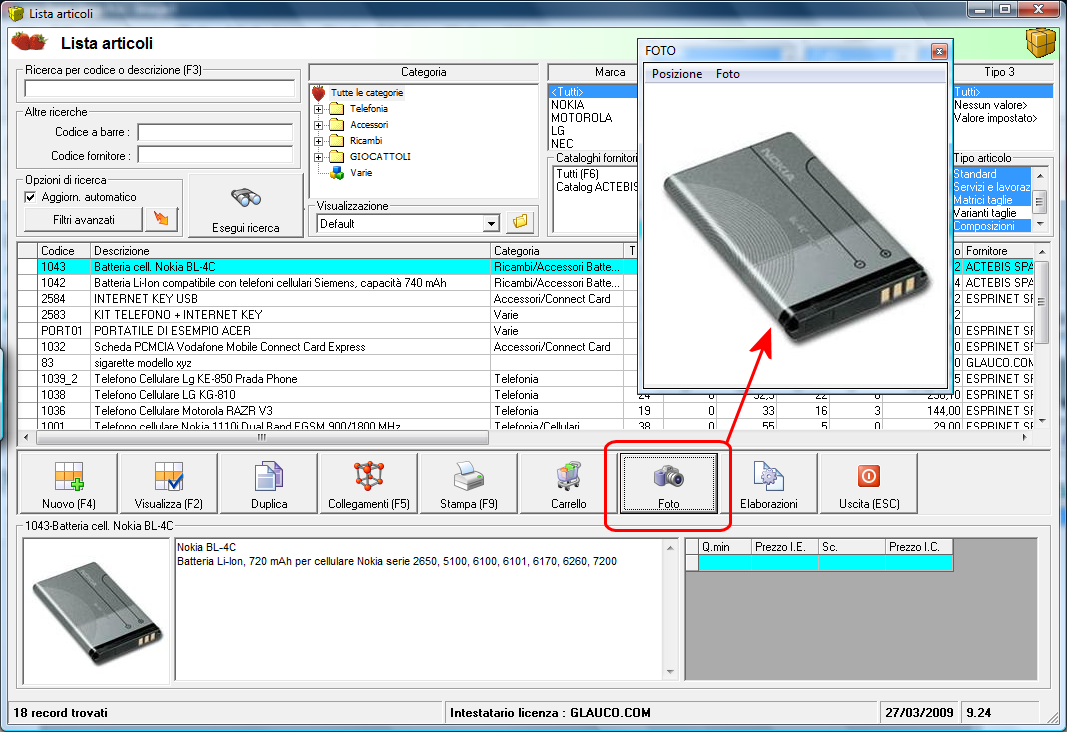Click the Foto camera icon
1067x732 pixels.
click(x=668, y=476)
